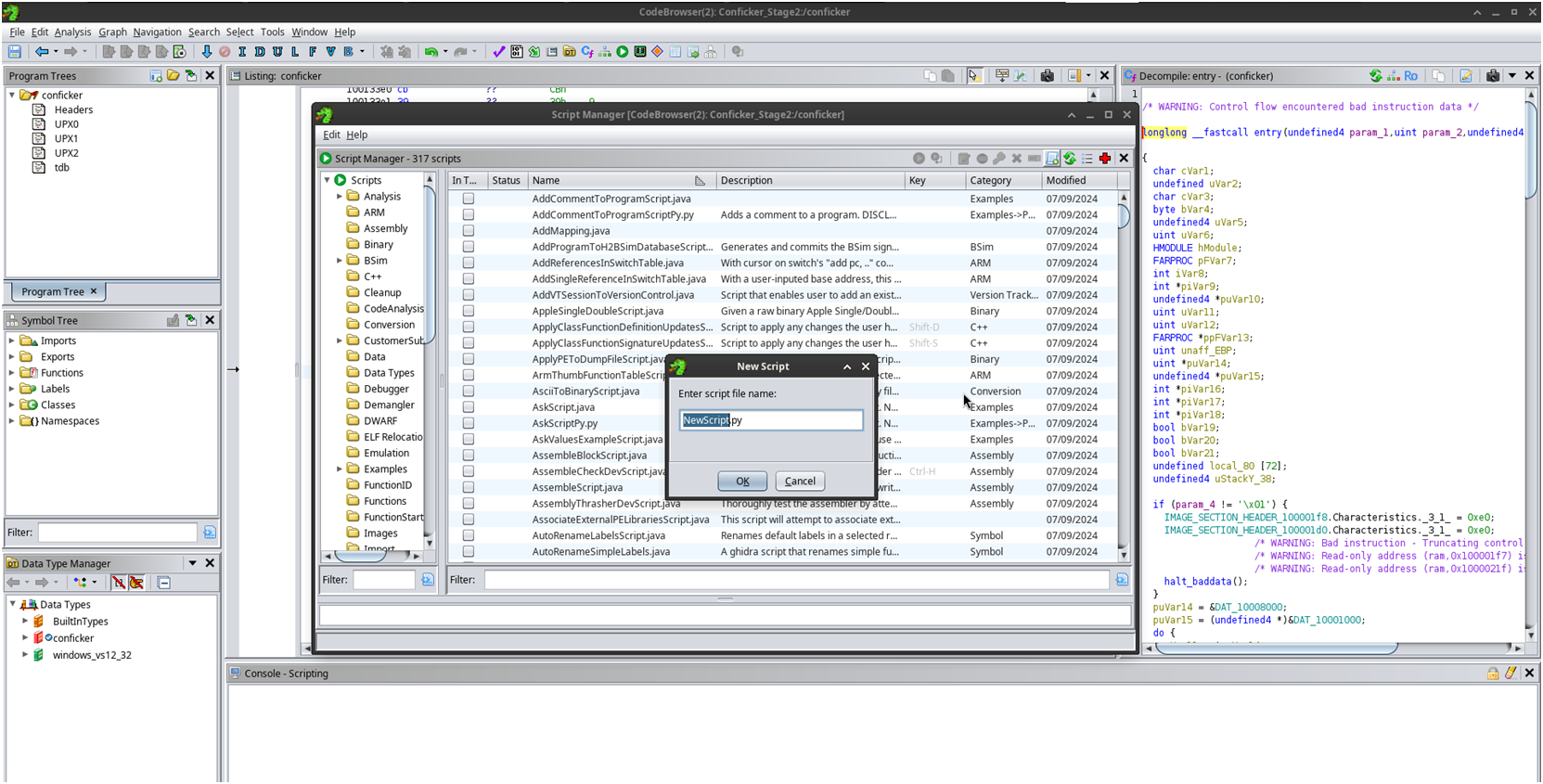Cancel the New Script dialog
This screenshot has height=784, width=1543.
point(800,481)
